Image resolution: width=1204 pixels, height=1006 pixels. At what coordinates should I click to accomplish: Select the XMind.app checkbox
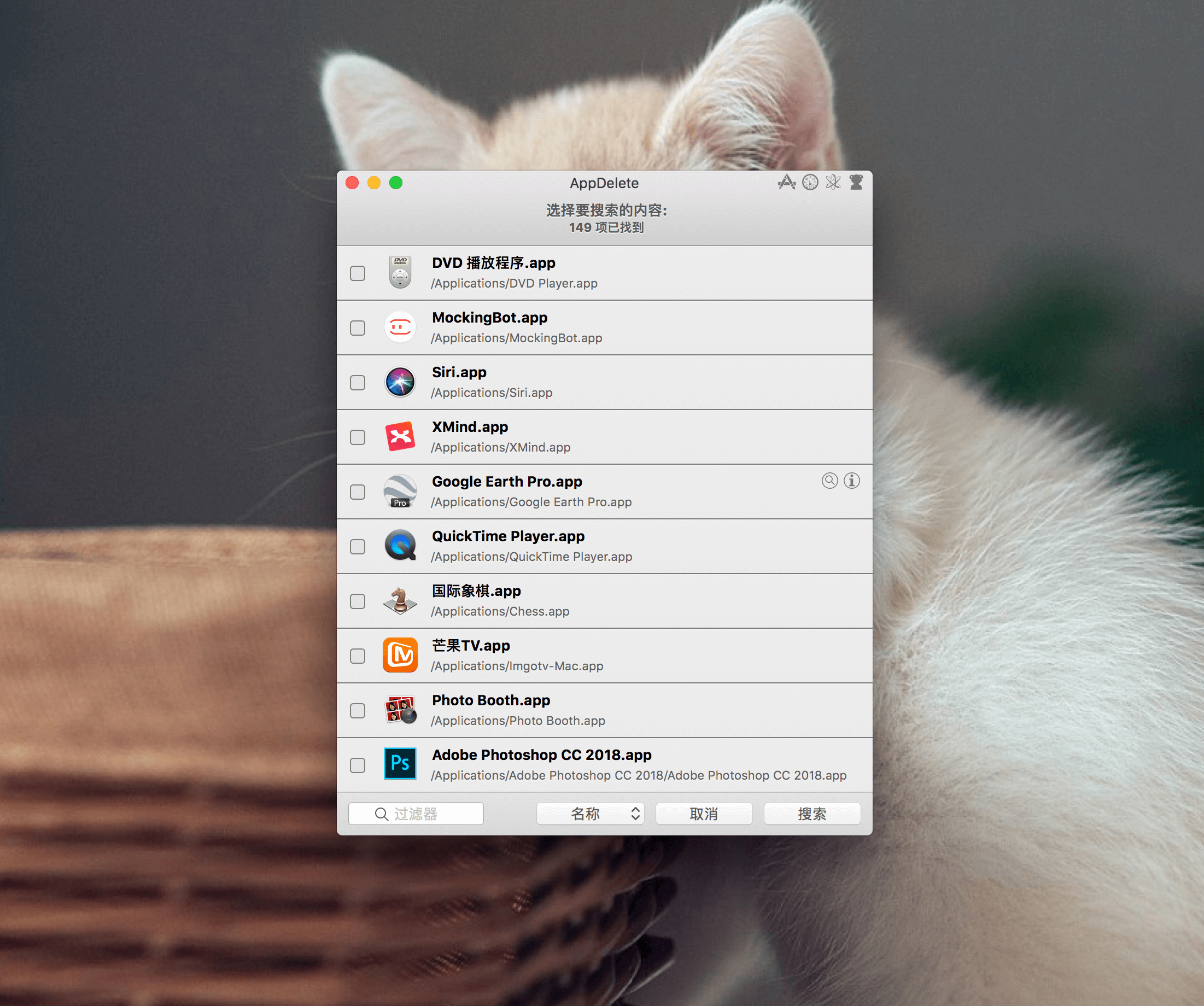pyautogui.click(x=358, y=437)
